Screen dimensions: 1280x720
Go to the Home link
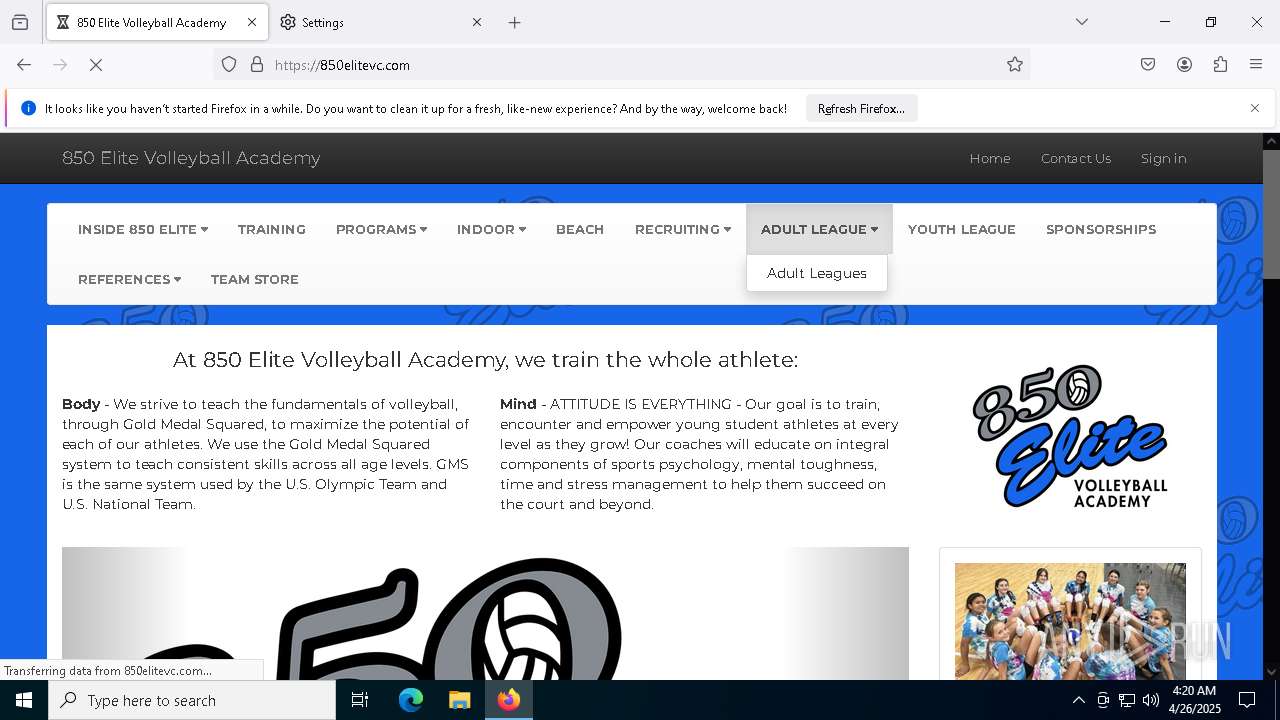[x=990, y=158]
